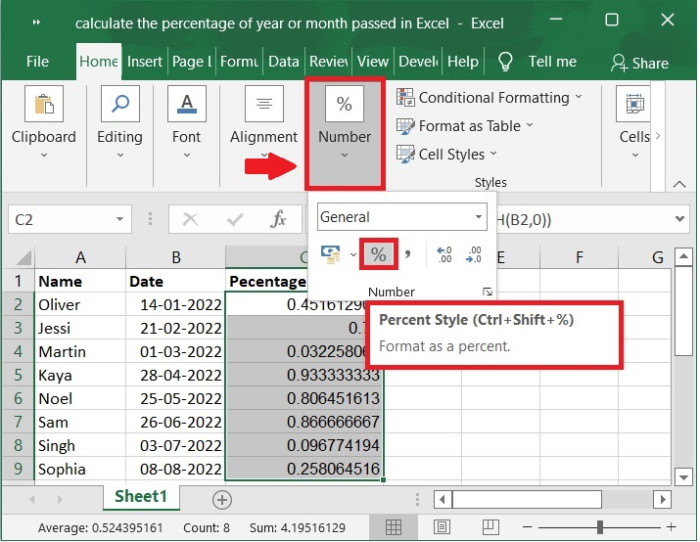Open the Editing group magnifier icon
The width and height of the screenshot is (700, 542).
click(x=120, y=104)
